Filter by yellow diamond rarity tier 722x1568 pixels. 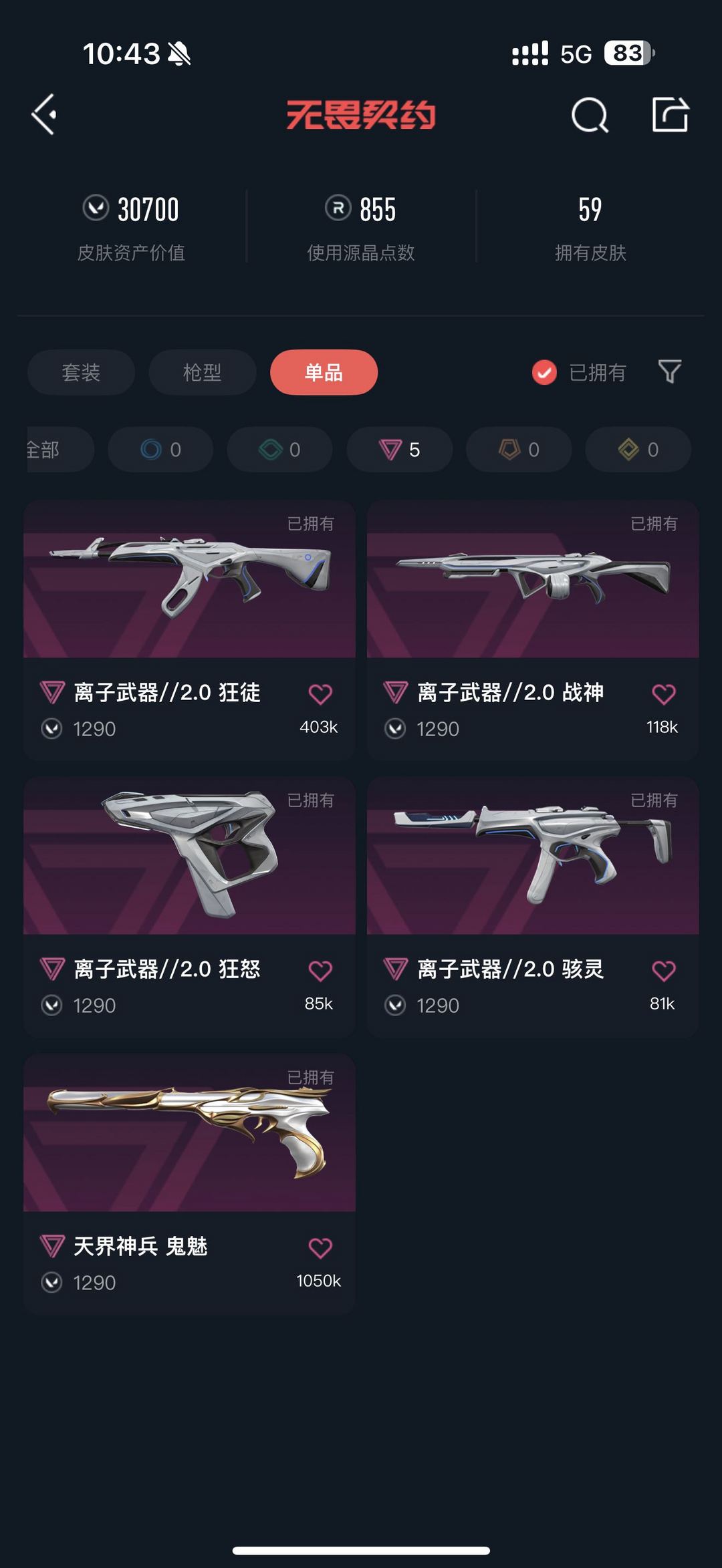(638, 450)
